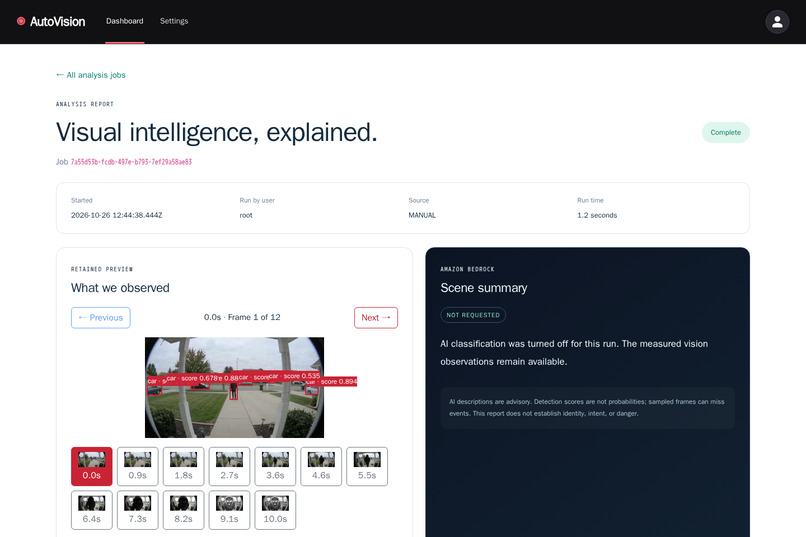Select the 5.5s frame thumbnail
This screenshot has height=537, width=806.
367,466
